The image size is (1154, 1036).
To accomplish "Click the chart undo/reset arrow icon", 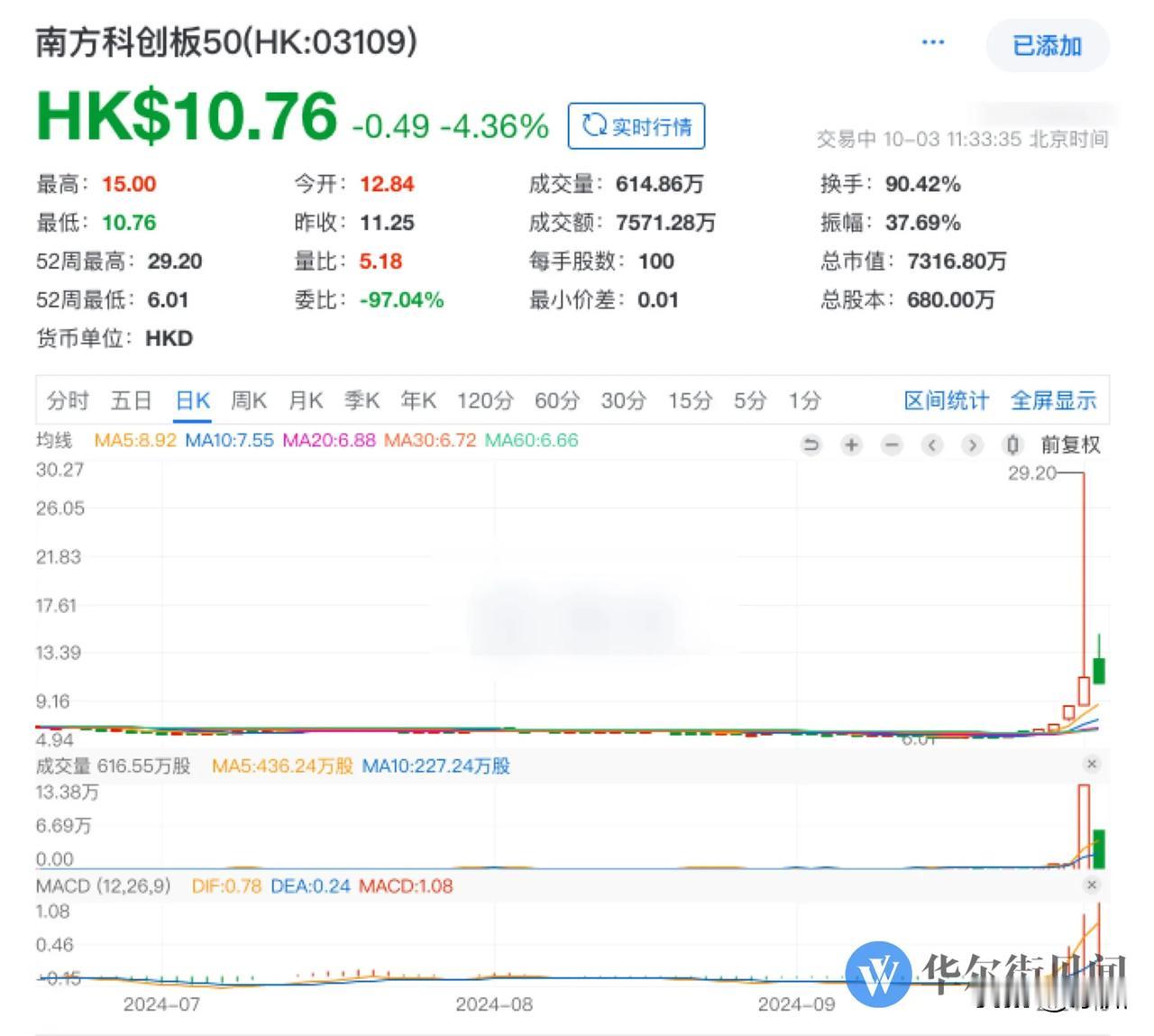I will click(811, 445).
